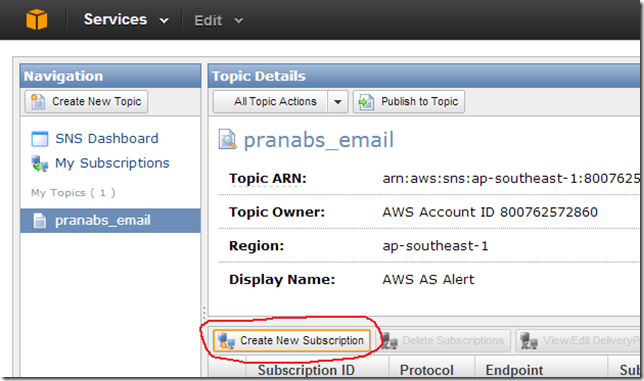This screenshot has height=381, width=644.
Task: Click the SNS Dashboard window icon
Action: pyautogui.click(x=40, y=139)
